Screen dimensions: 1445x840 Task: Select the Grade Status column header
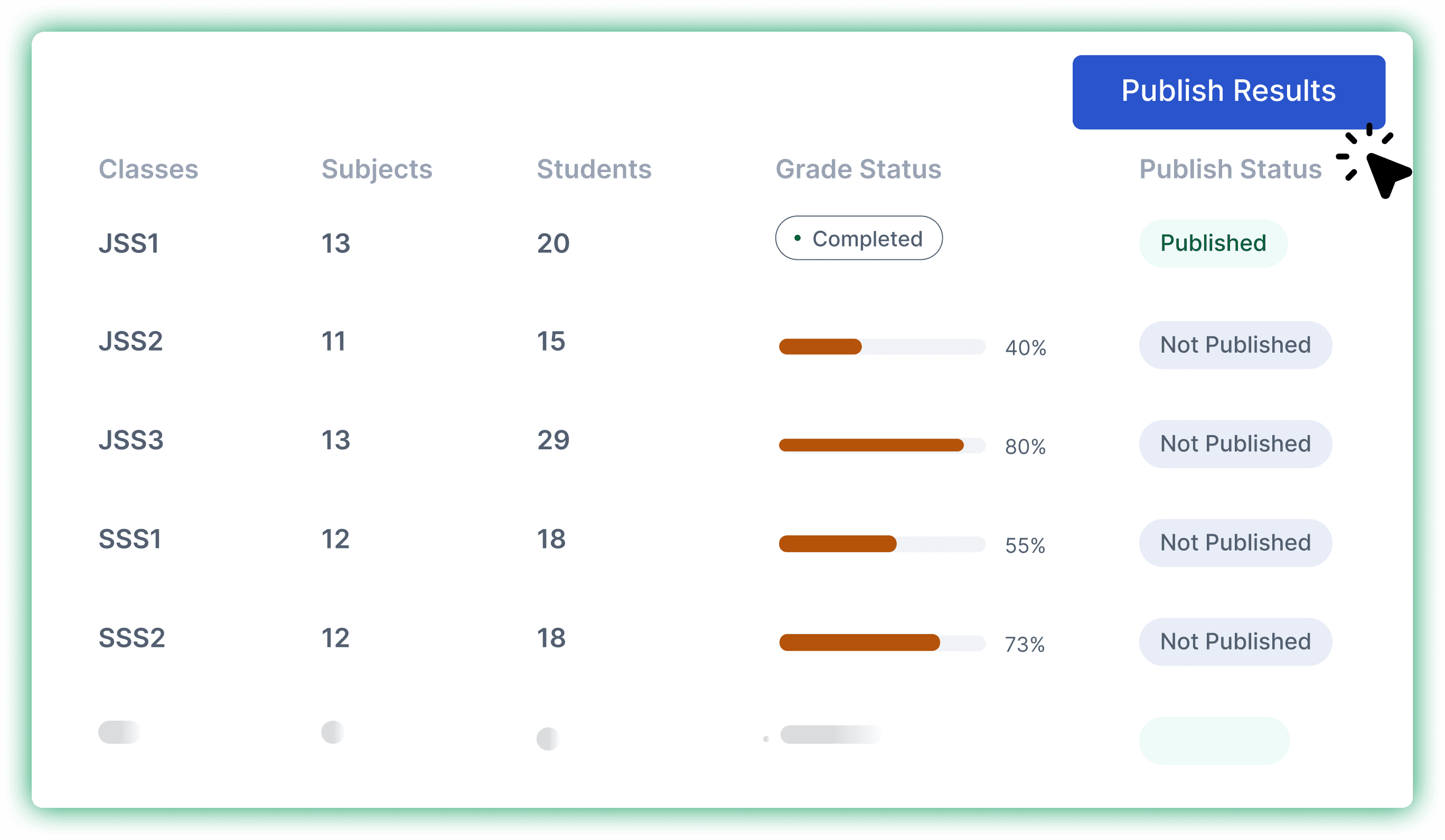click(858, 168)
